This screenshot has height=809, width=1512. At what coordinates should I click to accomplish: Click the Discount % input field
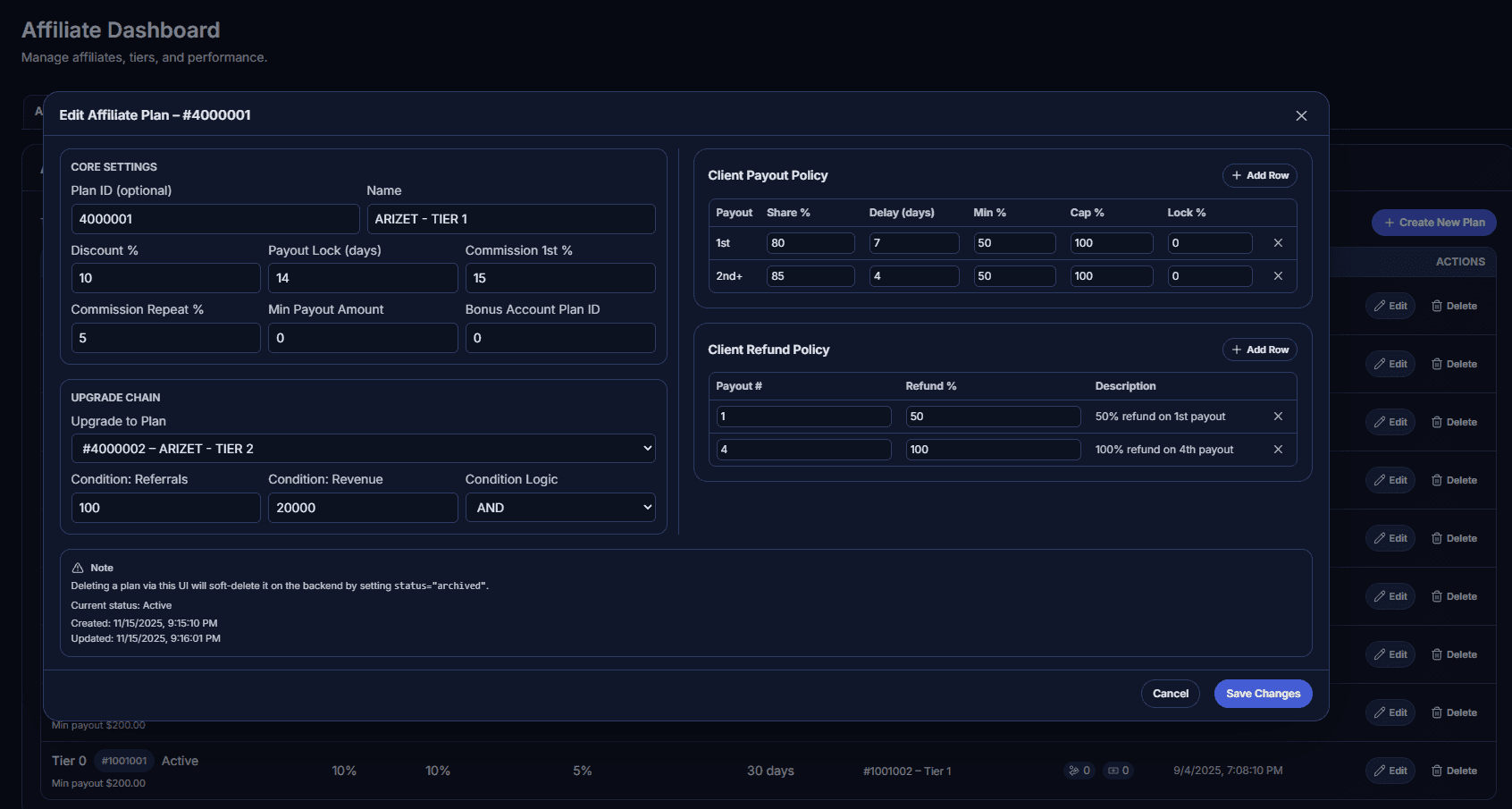[165, 277]
